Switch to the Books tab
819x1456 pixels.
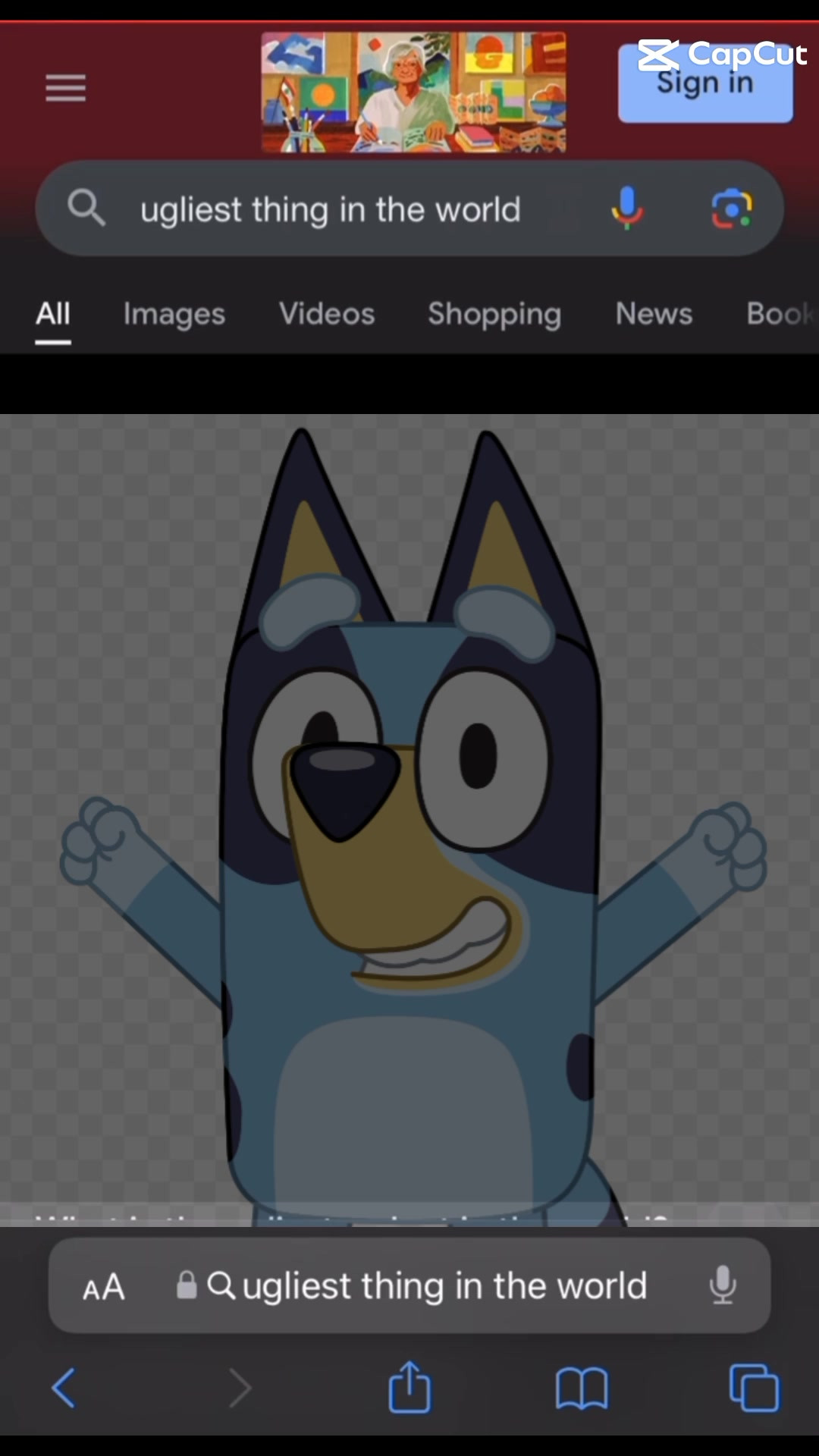click(781, 314)
